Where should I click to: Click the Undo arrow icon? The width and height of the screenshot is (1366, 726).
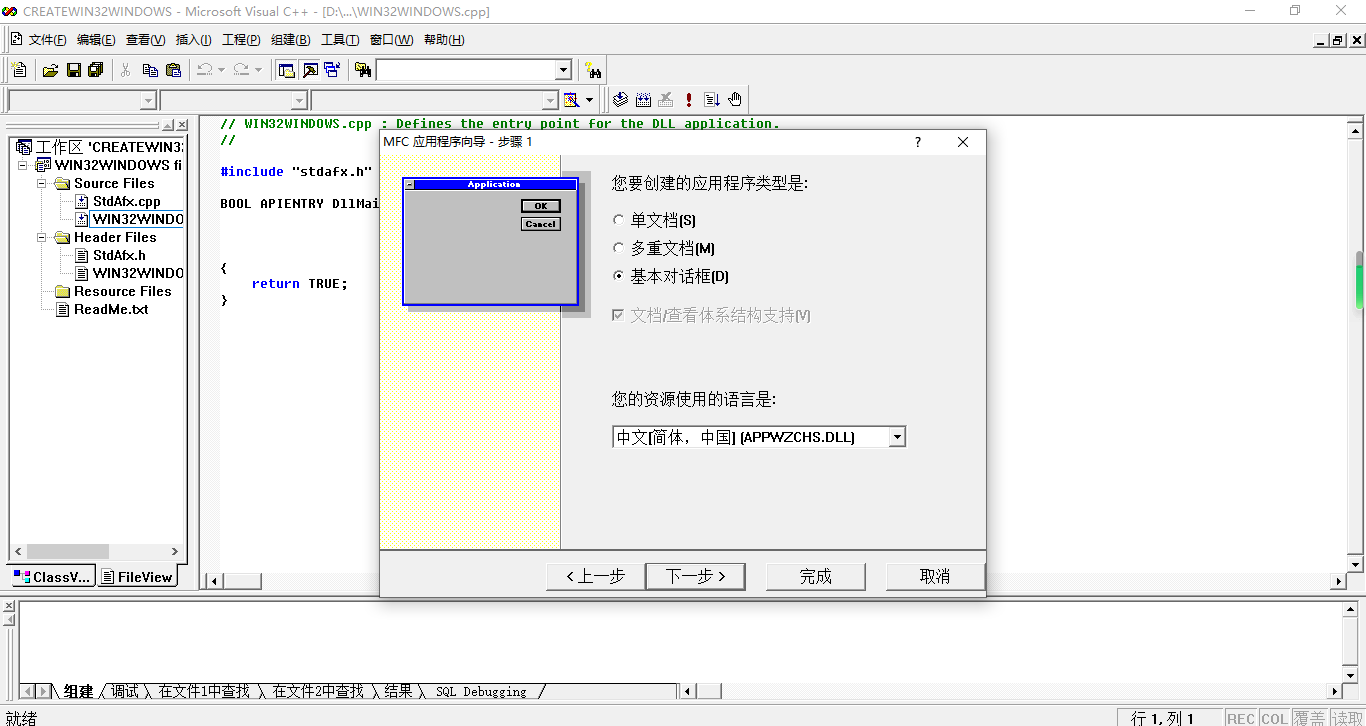pyautogui.click(x=204, y=70)
